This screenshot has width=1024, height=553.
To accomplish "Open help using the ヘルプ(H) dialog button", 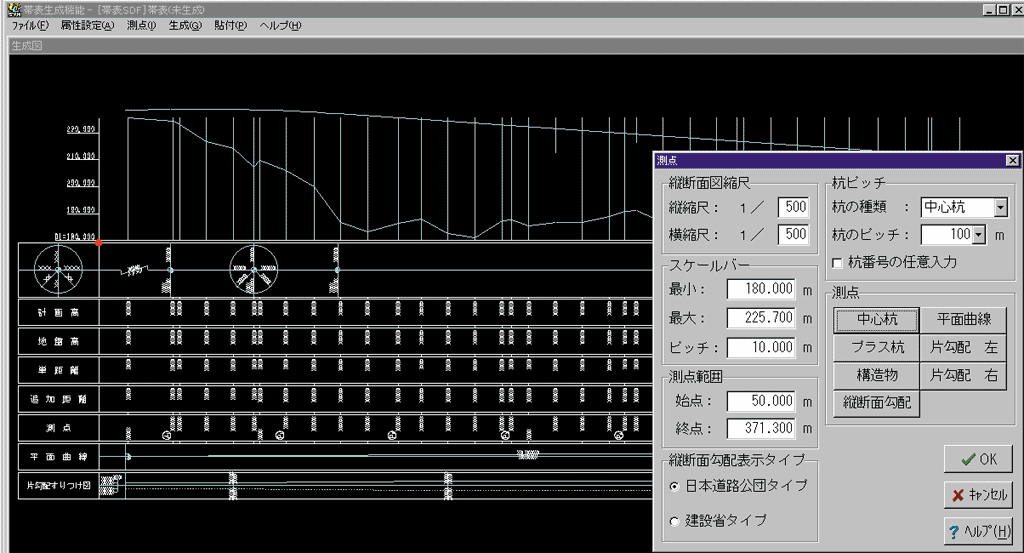I will [977, 530].
